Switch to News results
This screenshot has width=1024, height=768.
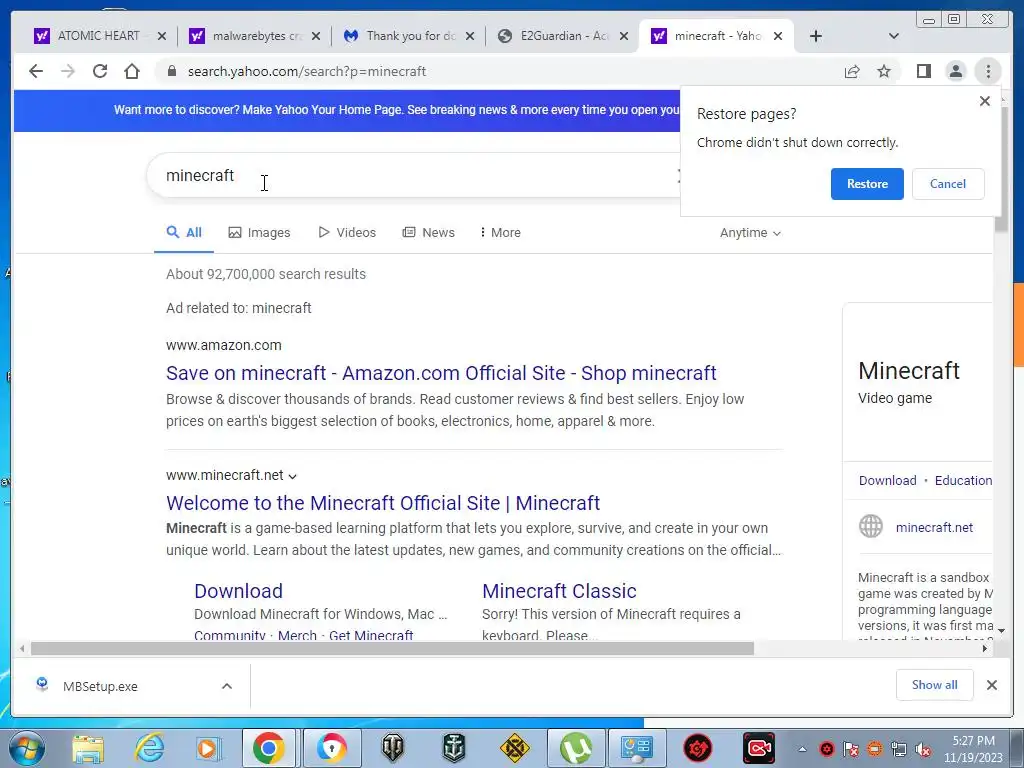tap(428, 232)
